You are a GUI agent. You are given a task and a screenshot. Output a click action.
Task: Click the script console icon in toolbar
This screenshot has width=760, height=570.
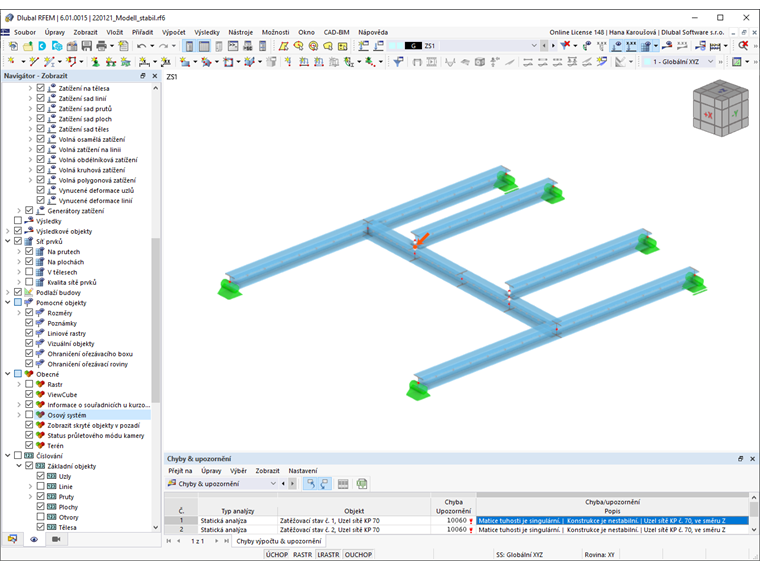pos(233,46)
